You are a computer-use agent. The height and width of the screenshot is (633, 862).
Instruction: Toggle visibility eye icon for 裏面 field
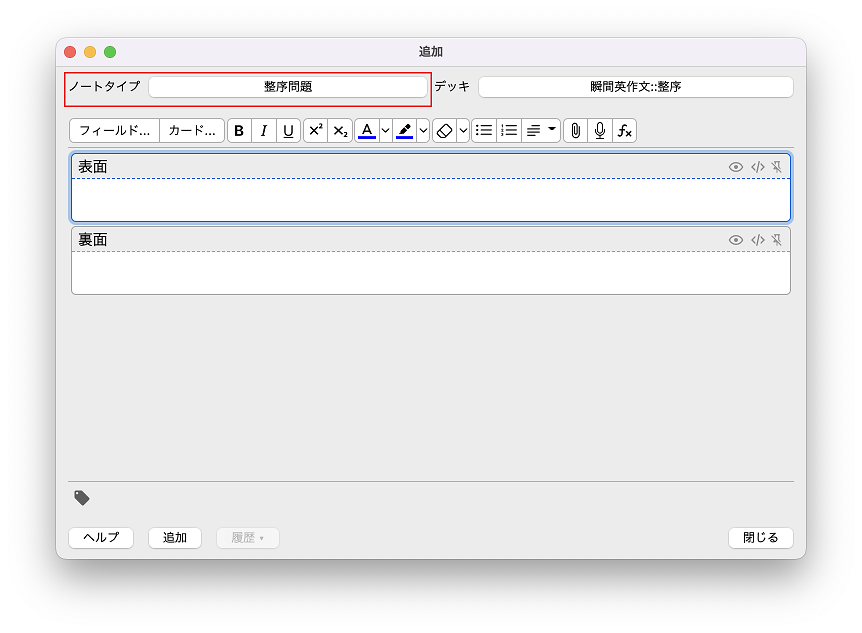pos(736,240)
